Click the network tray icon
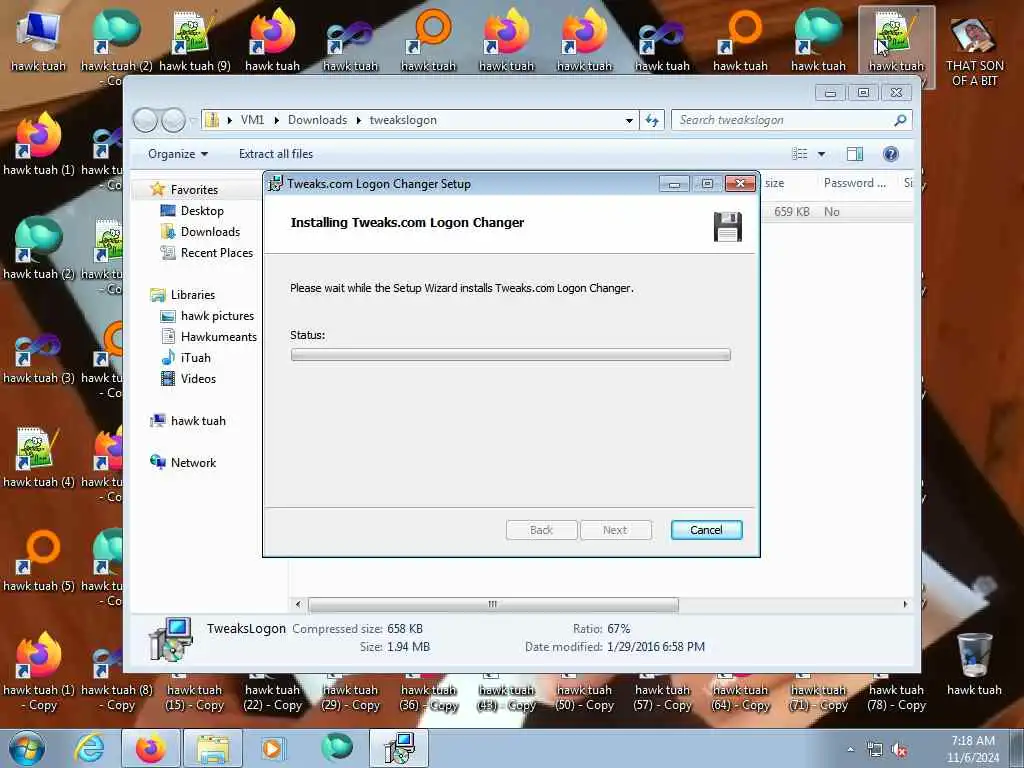The height and width of the screenshot is (768, 1024). click(874, 750)
